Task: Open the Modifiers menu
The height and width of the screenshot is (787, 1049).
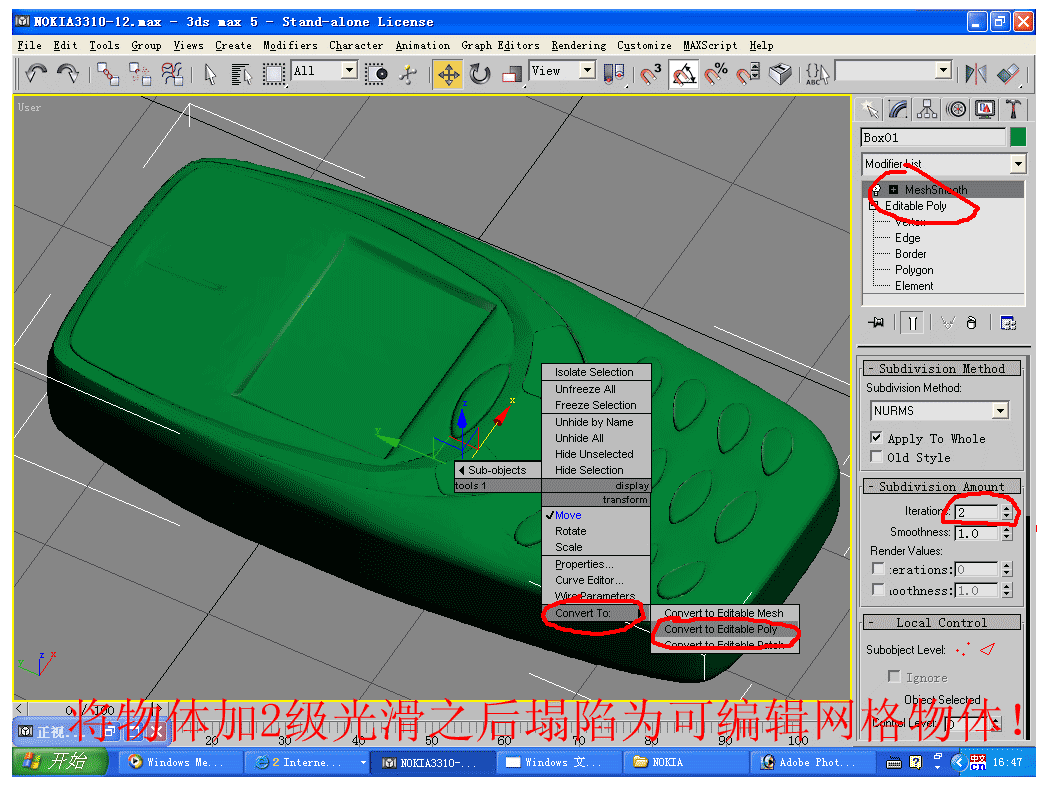Action: (x=290, y=45)
